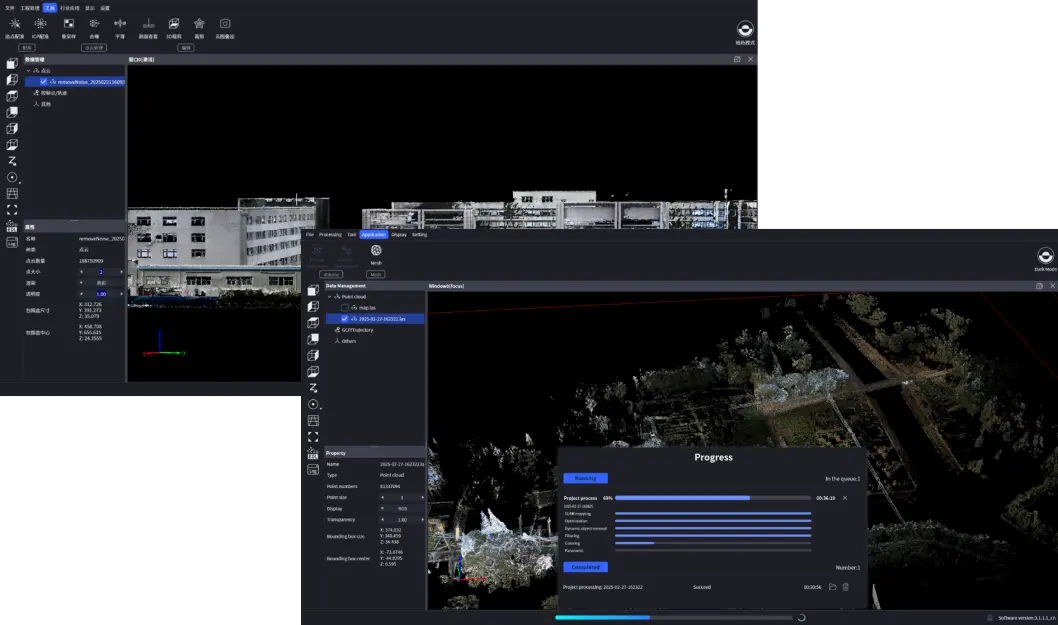Select the removeNoise point cloud tree row
Image resolution: width=1058 pixels, height=625 pixels.
pyautogui.click(x=75, y=82)
